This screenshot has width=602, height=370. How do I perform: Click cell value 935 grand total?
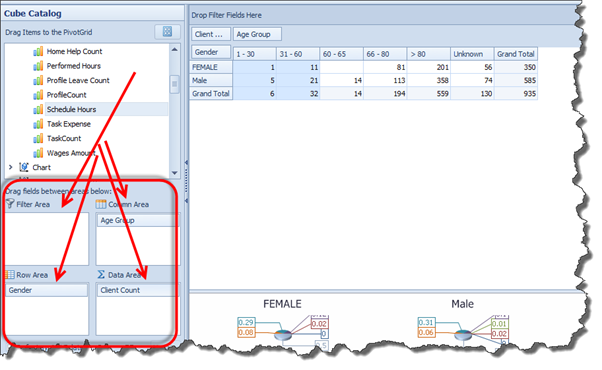pyautogui.click(x=516, y=93)
